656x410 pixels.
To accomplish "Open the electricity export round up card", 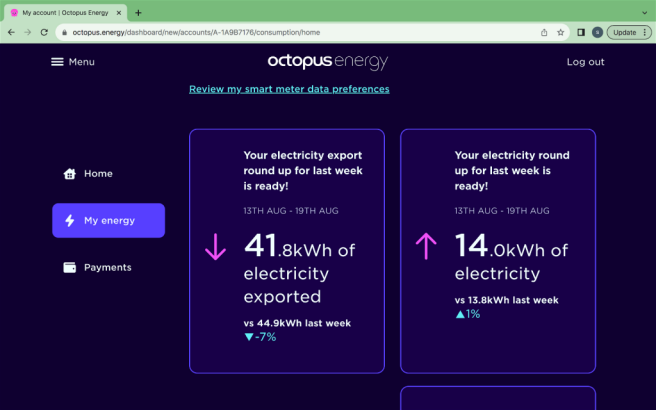I will [287, 251].
